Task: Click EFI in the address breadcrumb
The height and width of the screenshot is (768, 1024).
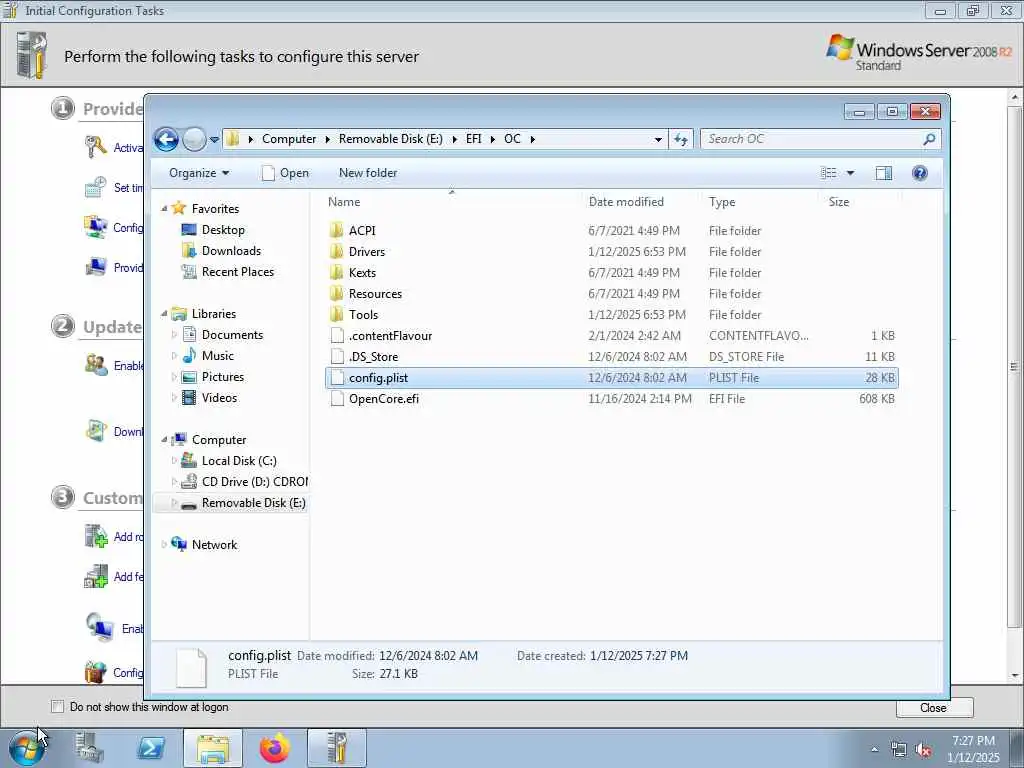Action: [473, 139]
